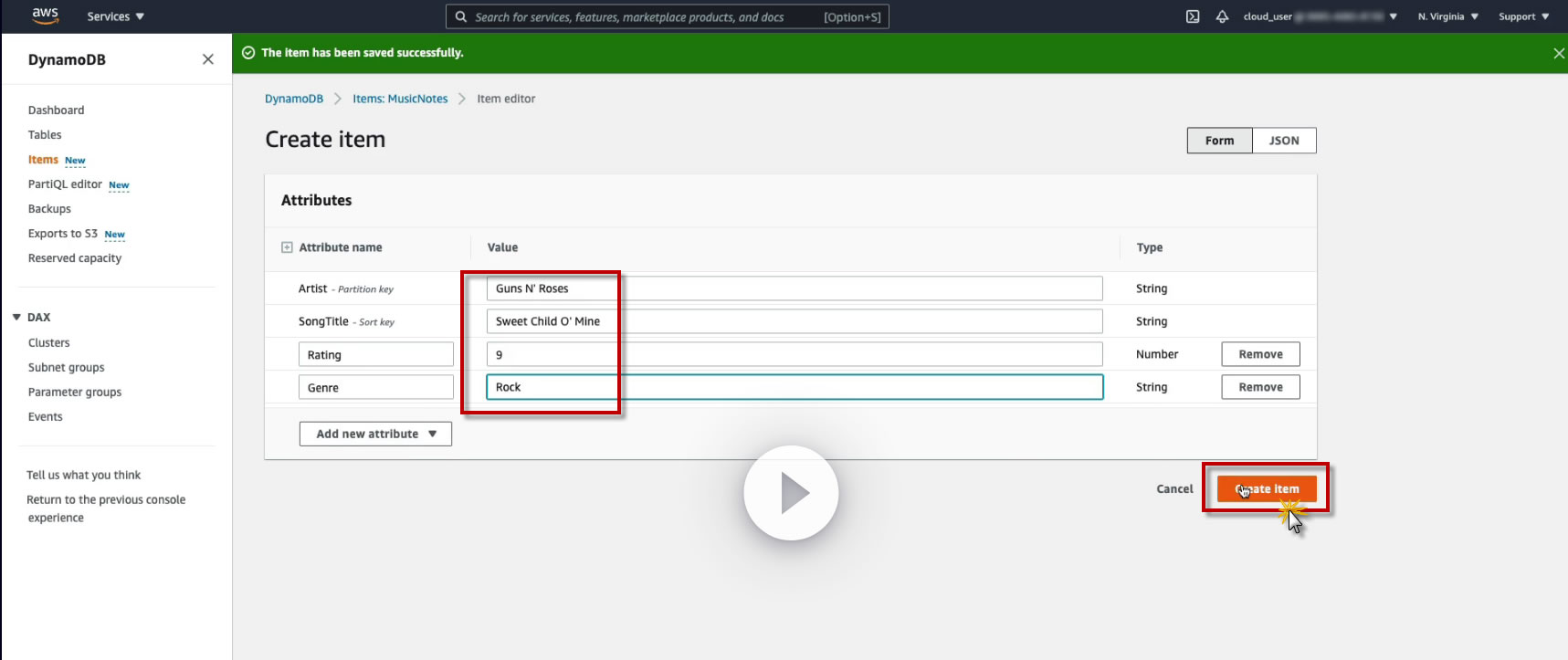The height and width of the screenshot is (660, 1568).
Task: Click the Number type label for Rating
Action: tap(1157, 354)
